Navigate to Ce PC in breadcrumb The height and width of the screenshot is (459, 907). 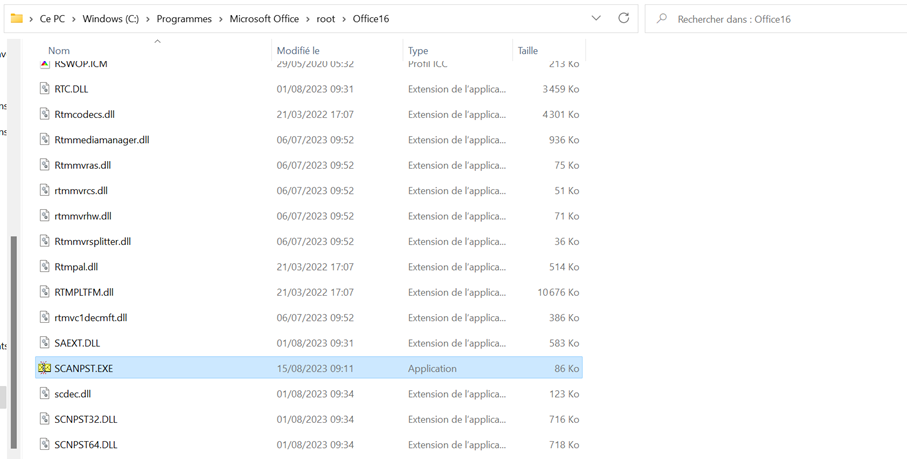click(x=52, y=19)
